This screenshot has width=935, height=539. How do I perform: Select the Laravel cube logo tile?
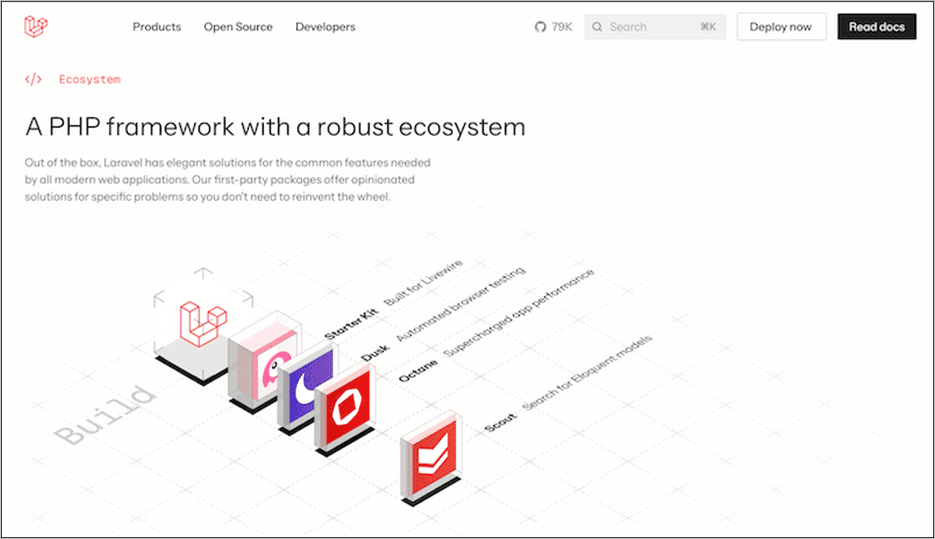pyautogui.click(x=203, y=325)
